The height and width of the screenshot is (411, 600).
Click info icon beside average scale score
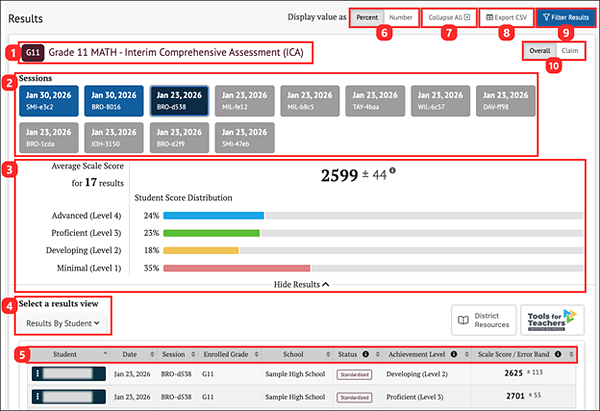392,171
